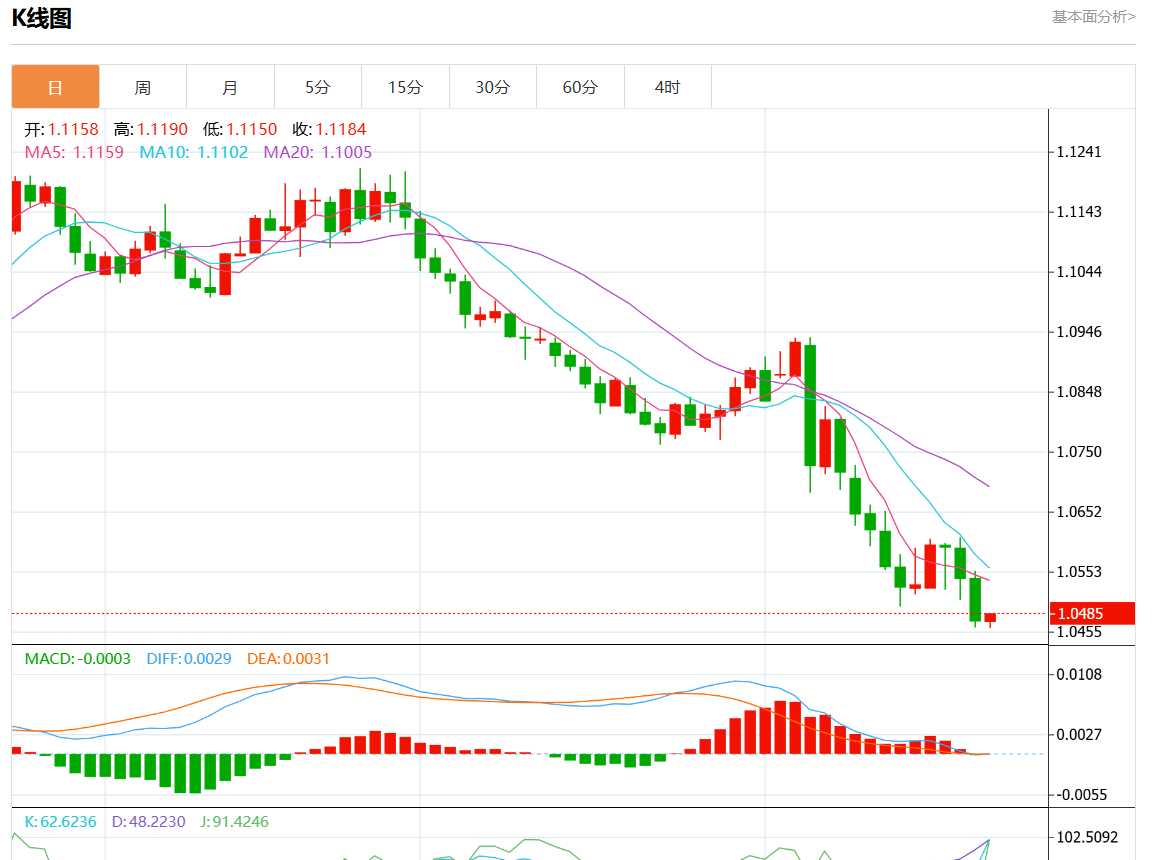Click the MA20 indicator label
The image size is (1157, 860).
coord(317,152)
